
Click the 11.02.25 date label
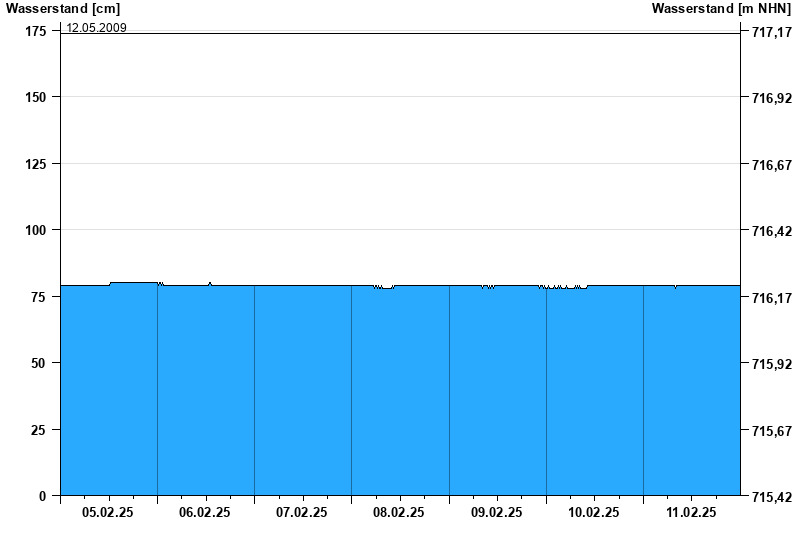pos(691,512)
